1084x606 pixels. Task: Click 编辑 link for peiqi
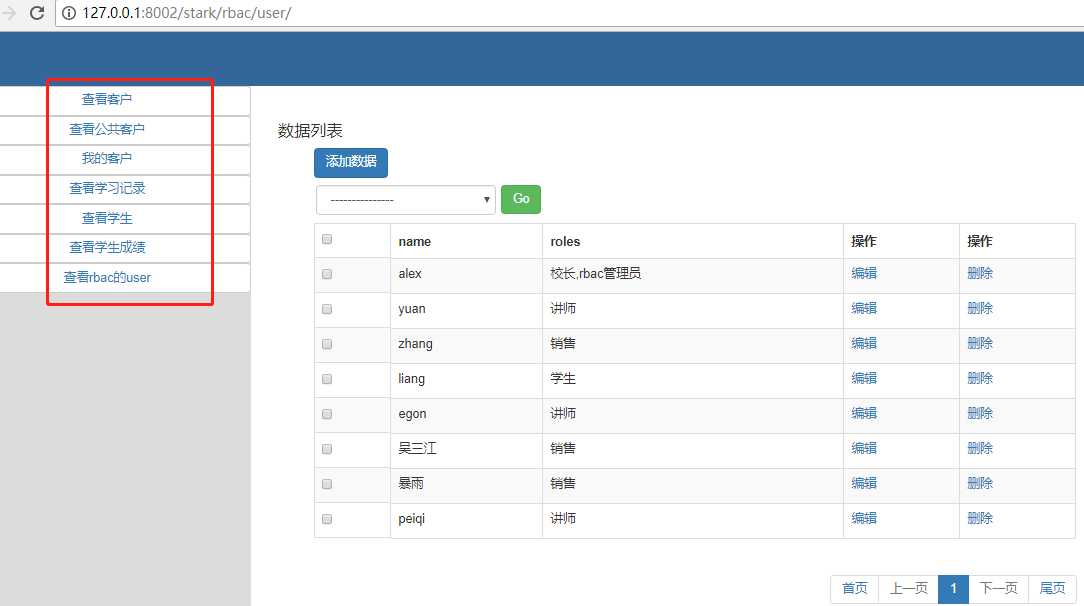(x=863, y=518)
